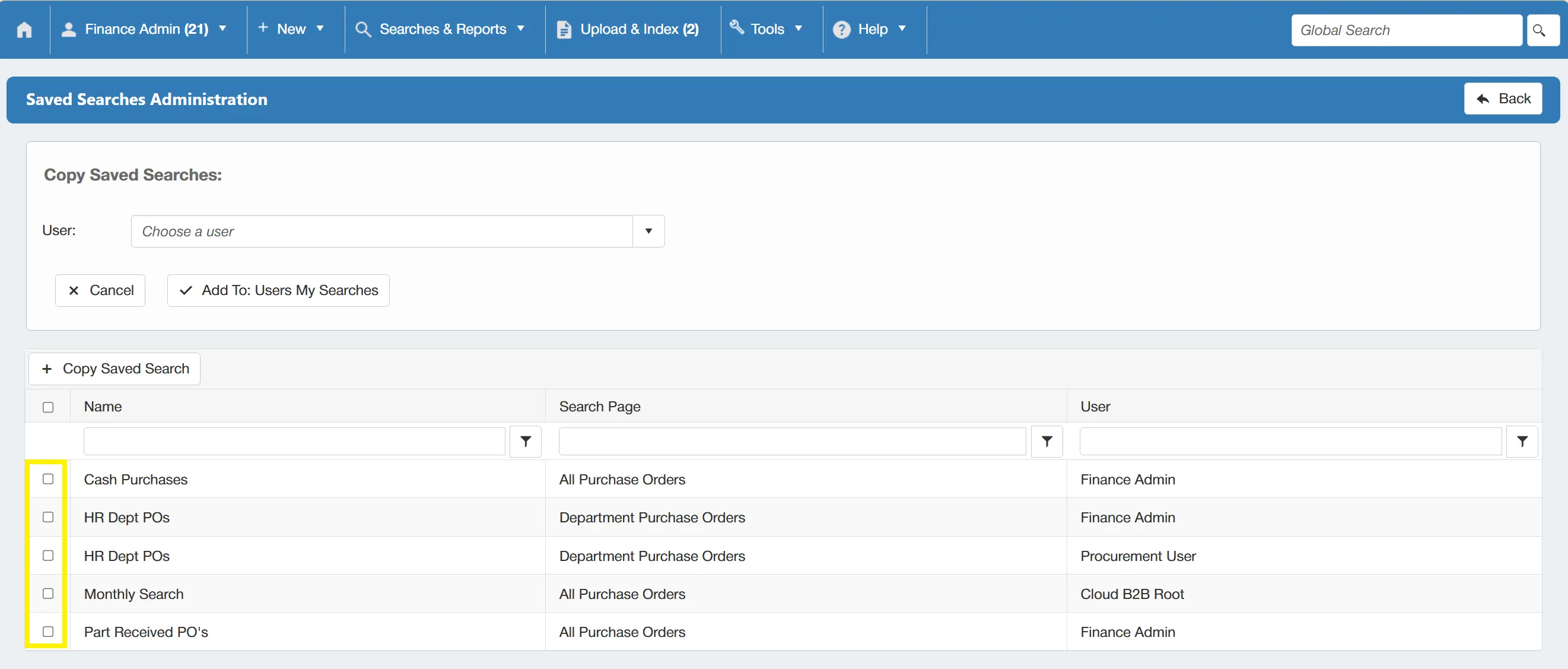Click the global search magnifier button
The height and width of the screenshot is (669, 1568).
1542,30
